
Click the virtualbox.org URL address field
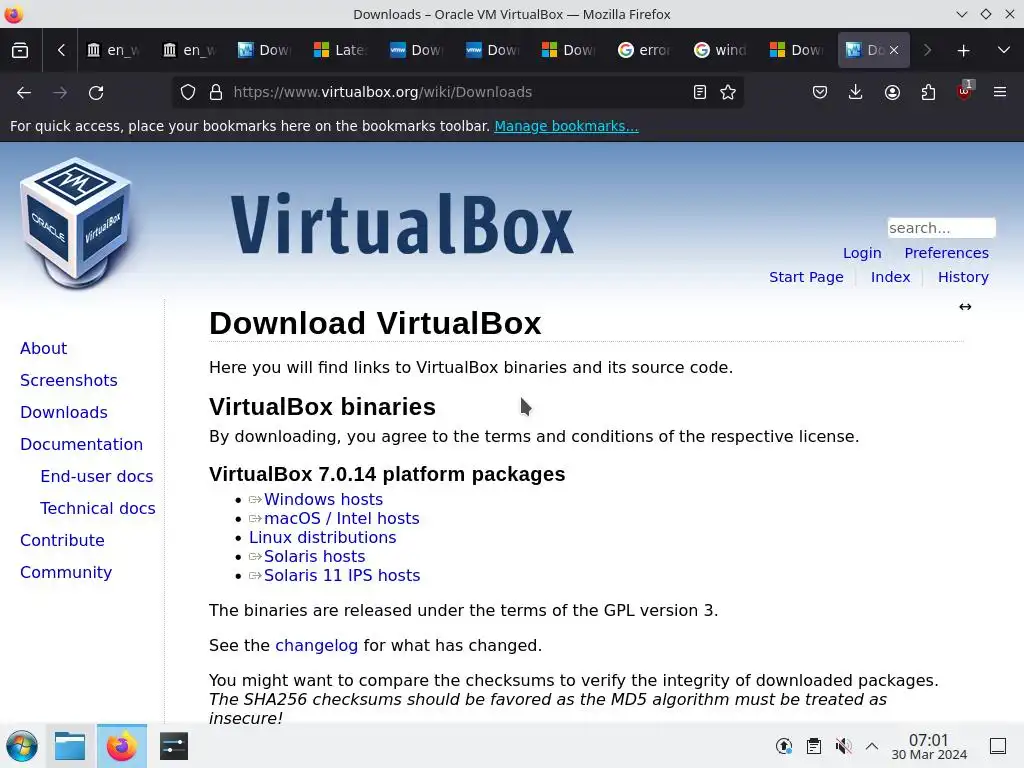coord(383,93)
